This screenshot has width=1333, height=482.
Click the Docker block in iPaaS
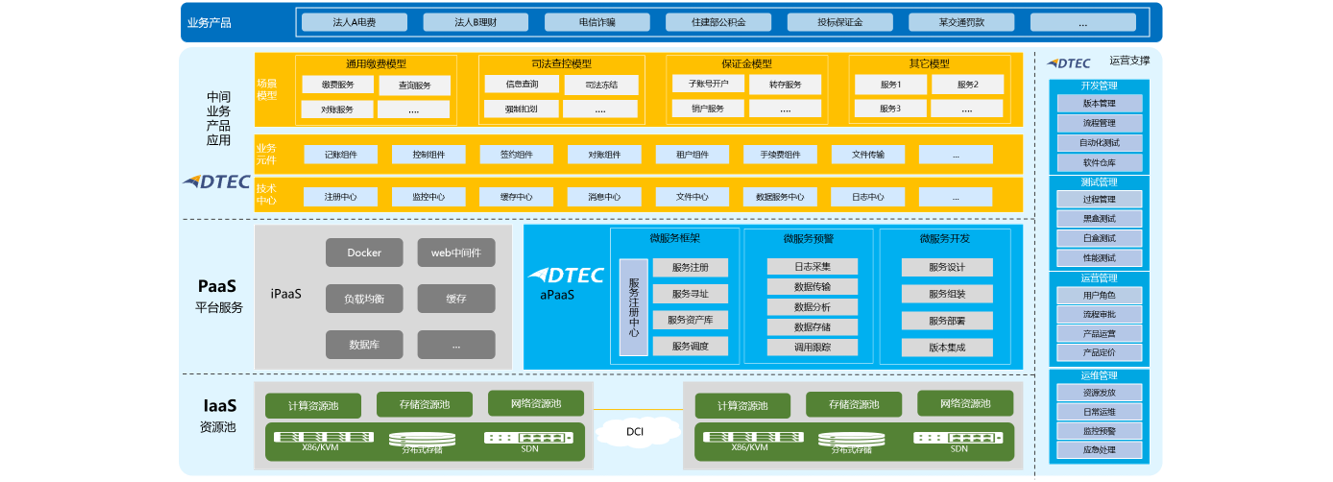tap(364, 253)
